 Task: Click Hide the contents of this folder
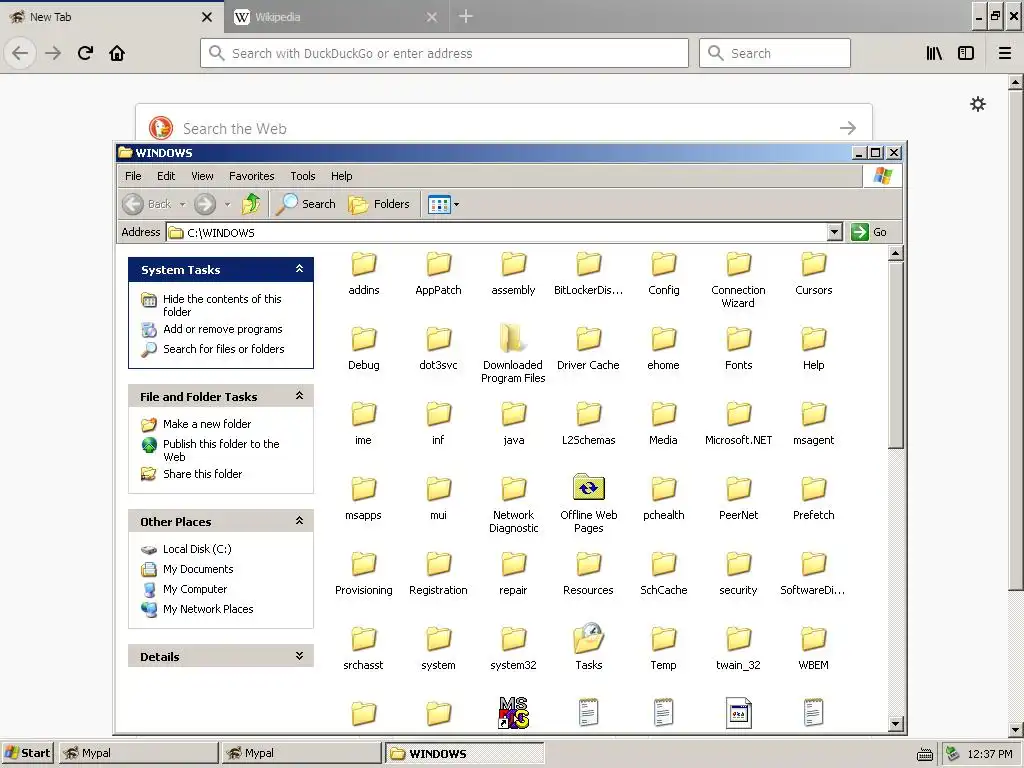(x=222, y=305)
